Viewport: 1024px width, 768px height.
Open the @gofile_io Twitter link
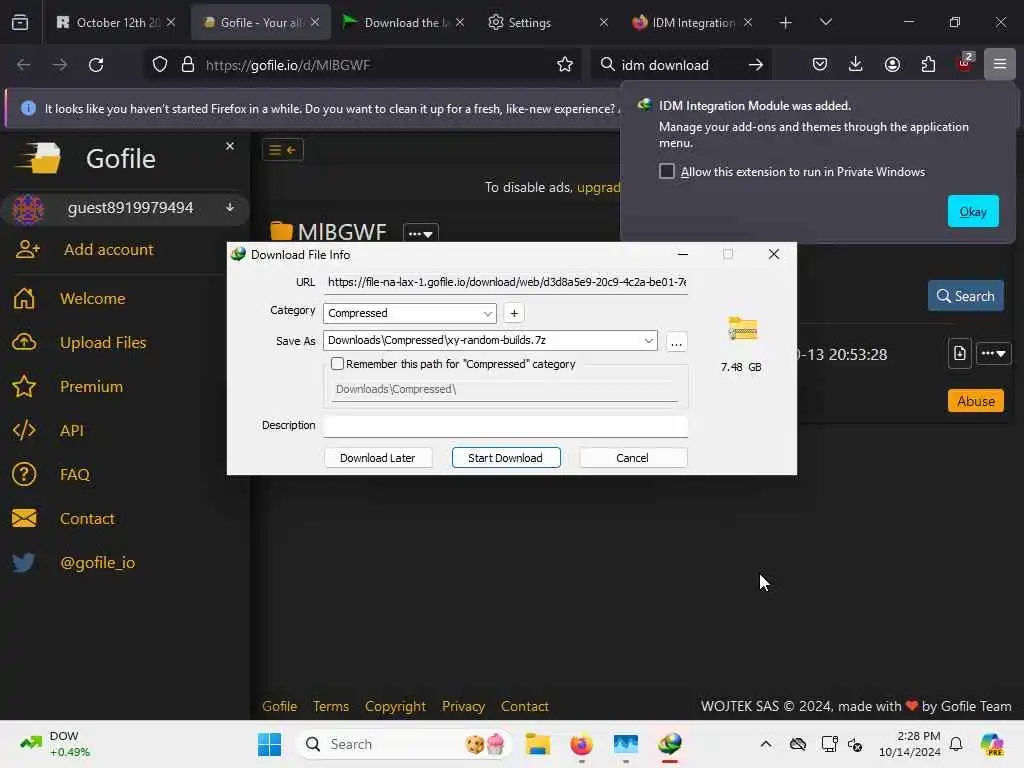[x=97, y=562]
